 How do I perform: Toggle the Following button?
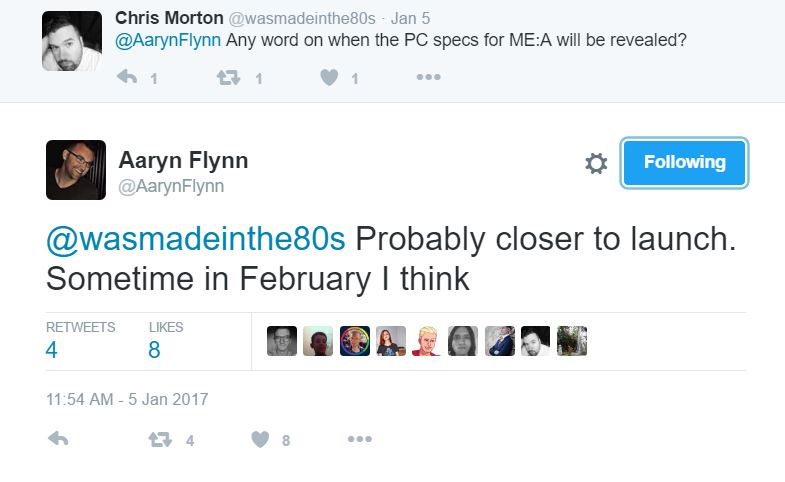pyautogui.click(x=684, y=162)
